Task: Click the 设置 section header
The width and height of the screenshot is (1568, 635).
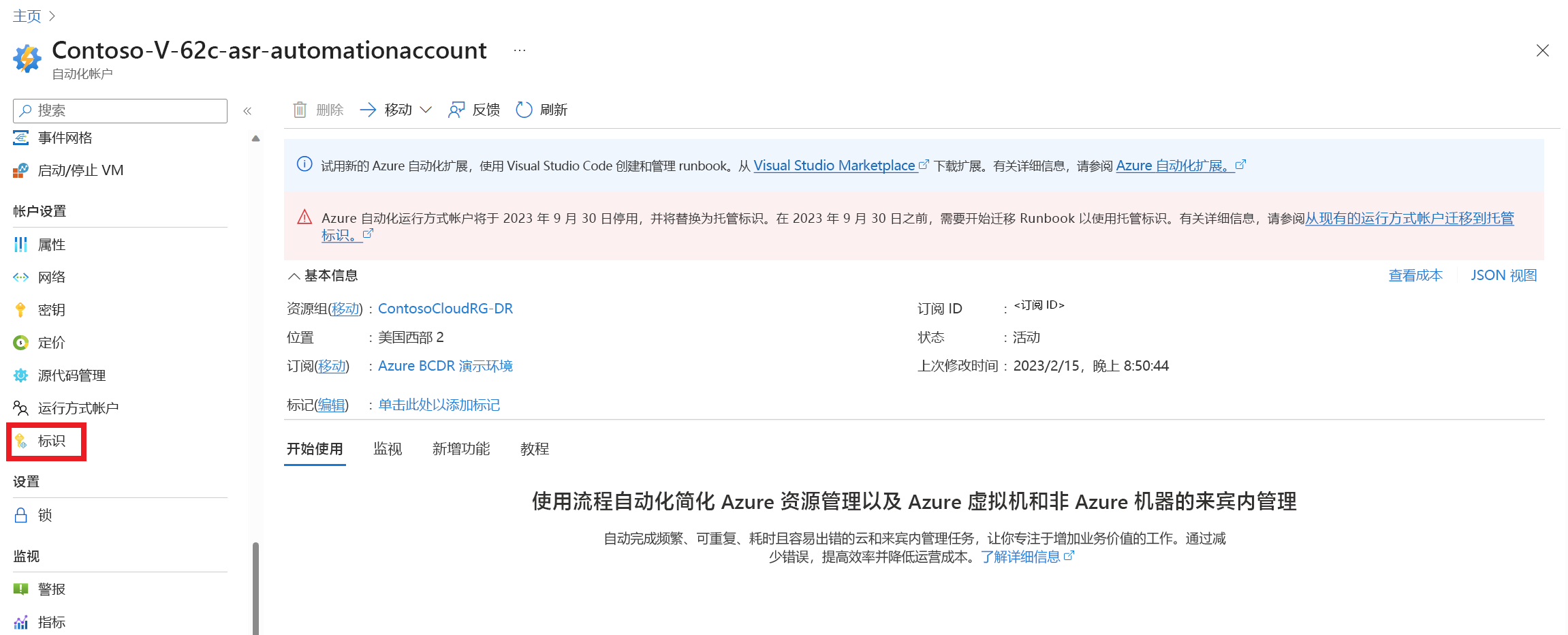Action: 26,482
